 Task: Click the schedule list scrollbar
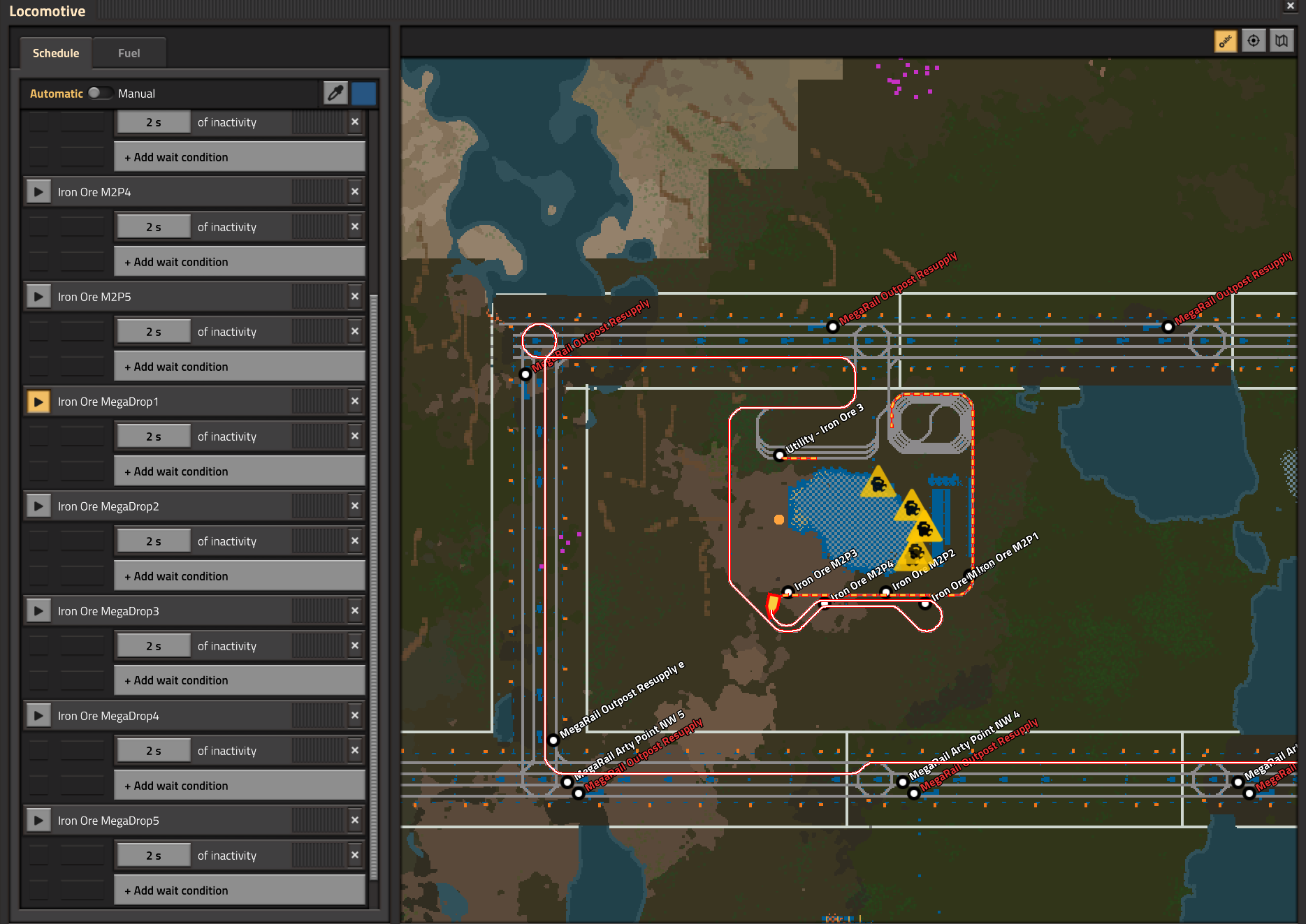pos(373,587)
